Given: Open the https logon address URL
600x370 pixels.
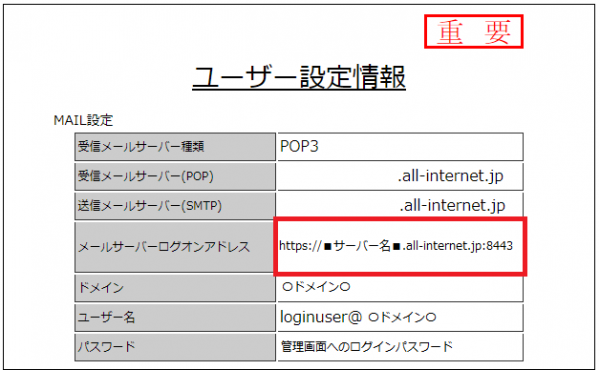Looking at the screenshot, I should 396,246.
